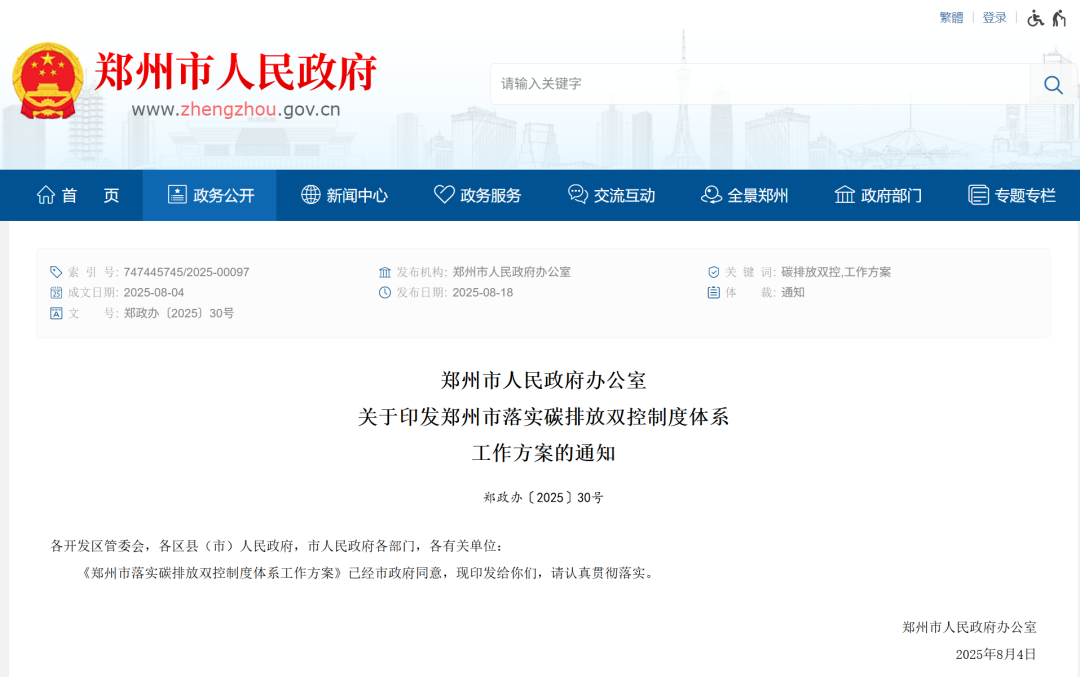The width and height of the screenshot is (1080, 677).
Task: Switch to traditional Chinese via 繁體
Action: [x=951, y=18]
